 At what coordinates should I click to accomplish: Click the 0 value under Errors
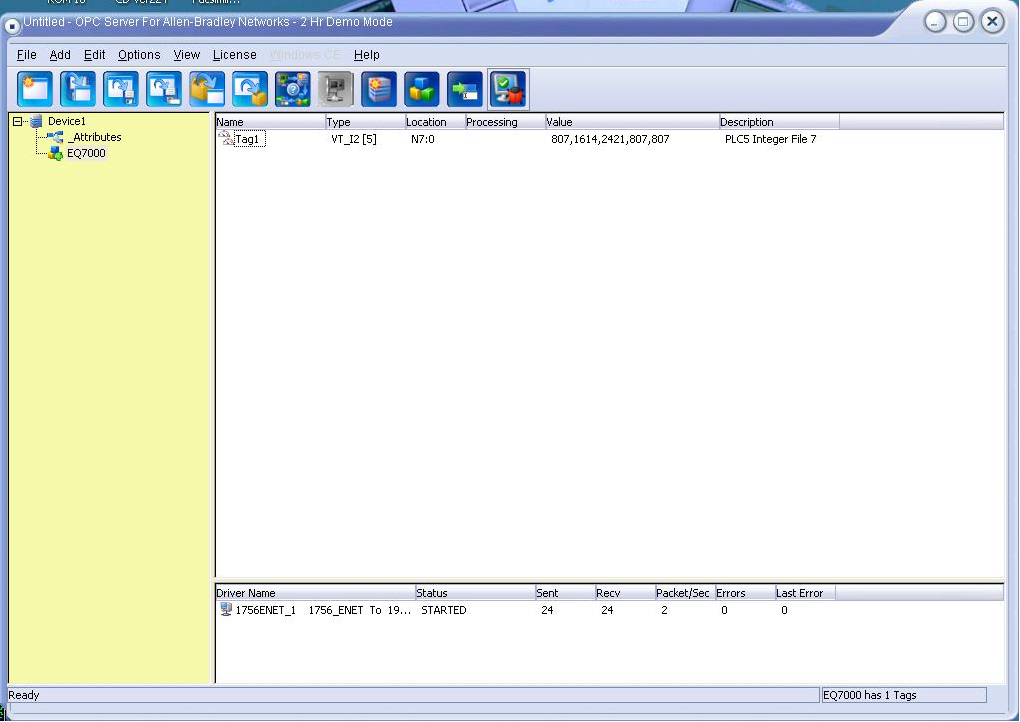click(724, 610)
